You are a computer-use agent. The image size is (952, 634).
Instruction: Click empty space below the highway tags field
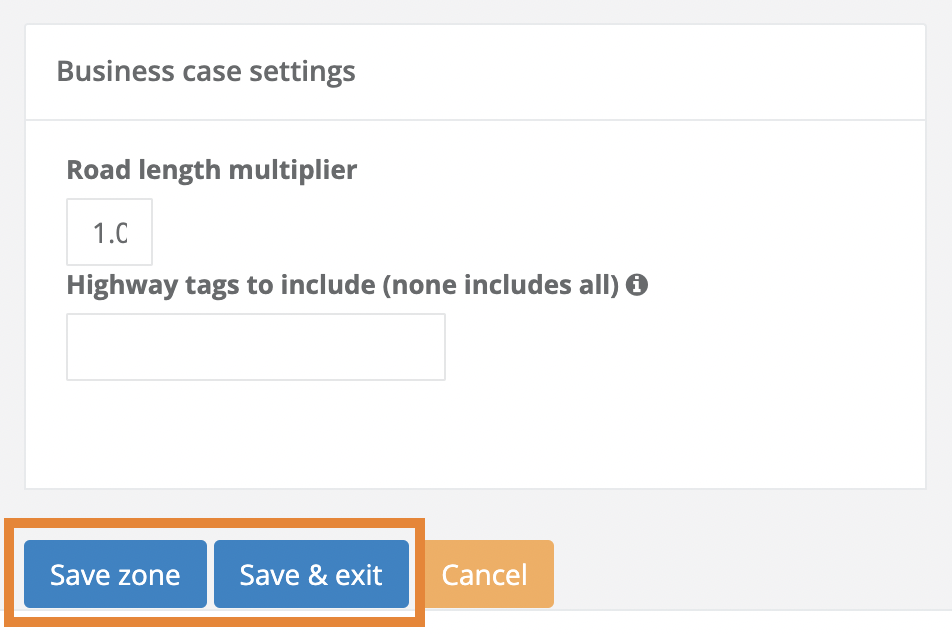[x=400, y=435]
